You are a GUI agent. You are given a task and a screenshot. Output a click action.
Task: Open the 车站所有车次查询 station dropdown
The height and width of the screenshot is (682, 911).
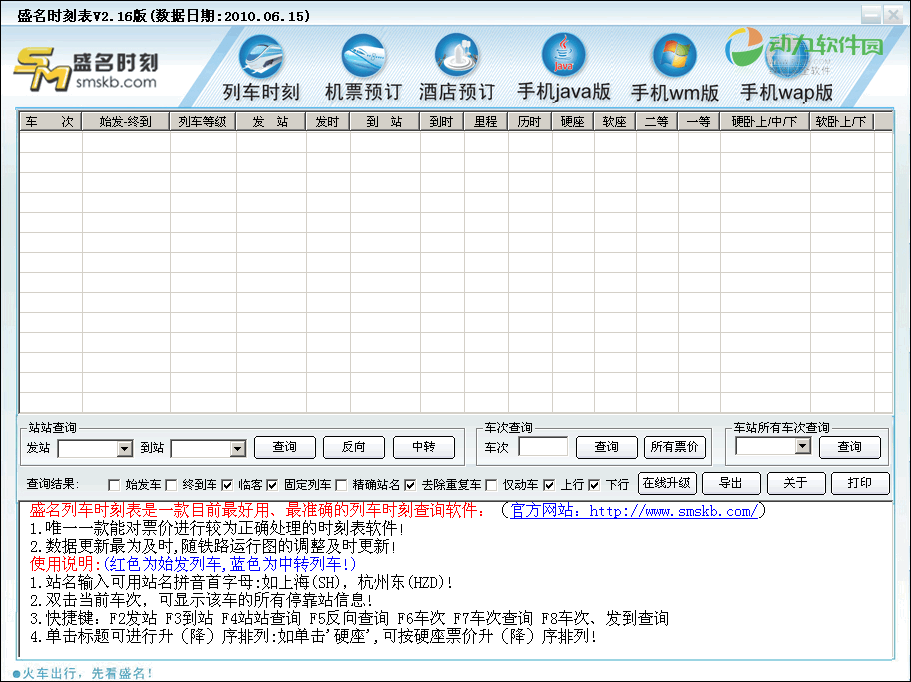click(x=803, y=447)
